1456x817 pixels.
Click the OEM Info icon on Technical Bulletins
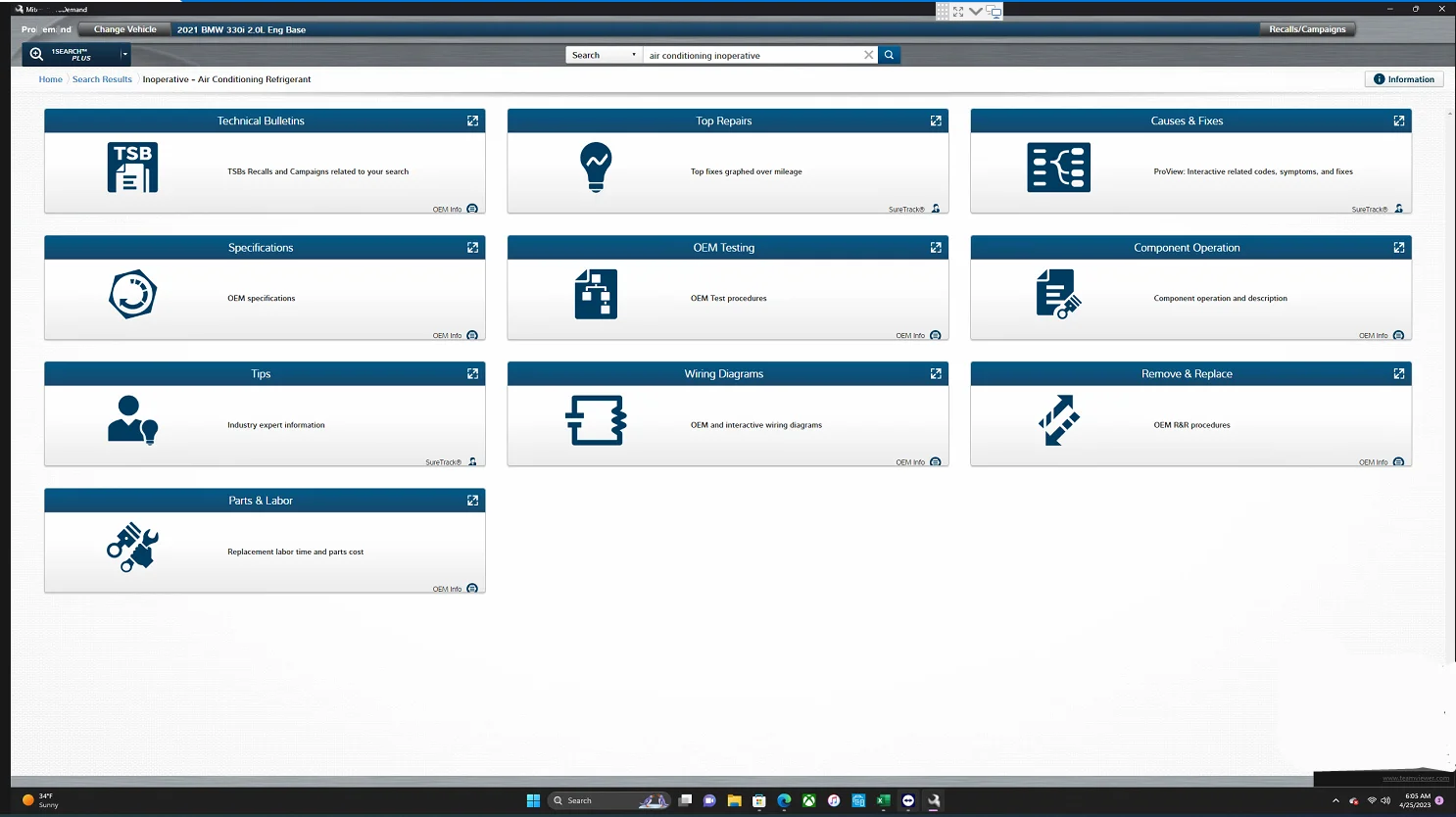point(472,209)
